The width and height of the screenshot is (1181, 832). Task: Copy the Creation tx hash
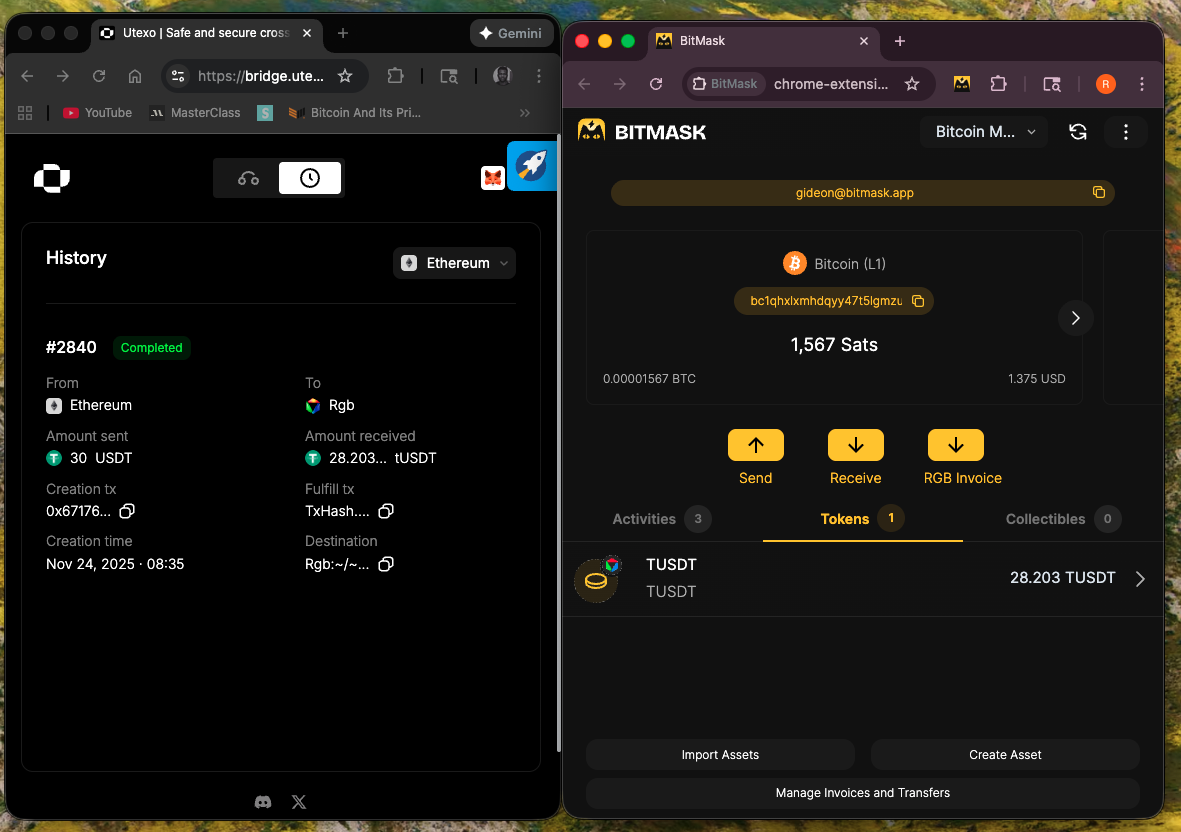pos(127,511)
